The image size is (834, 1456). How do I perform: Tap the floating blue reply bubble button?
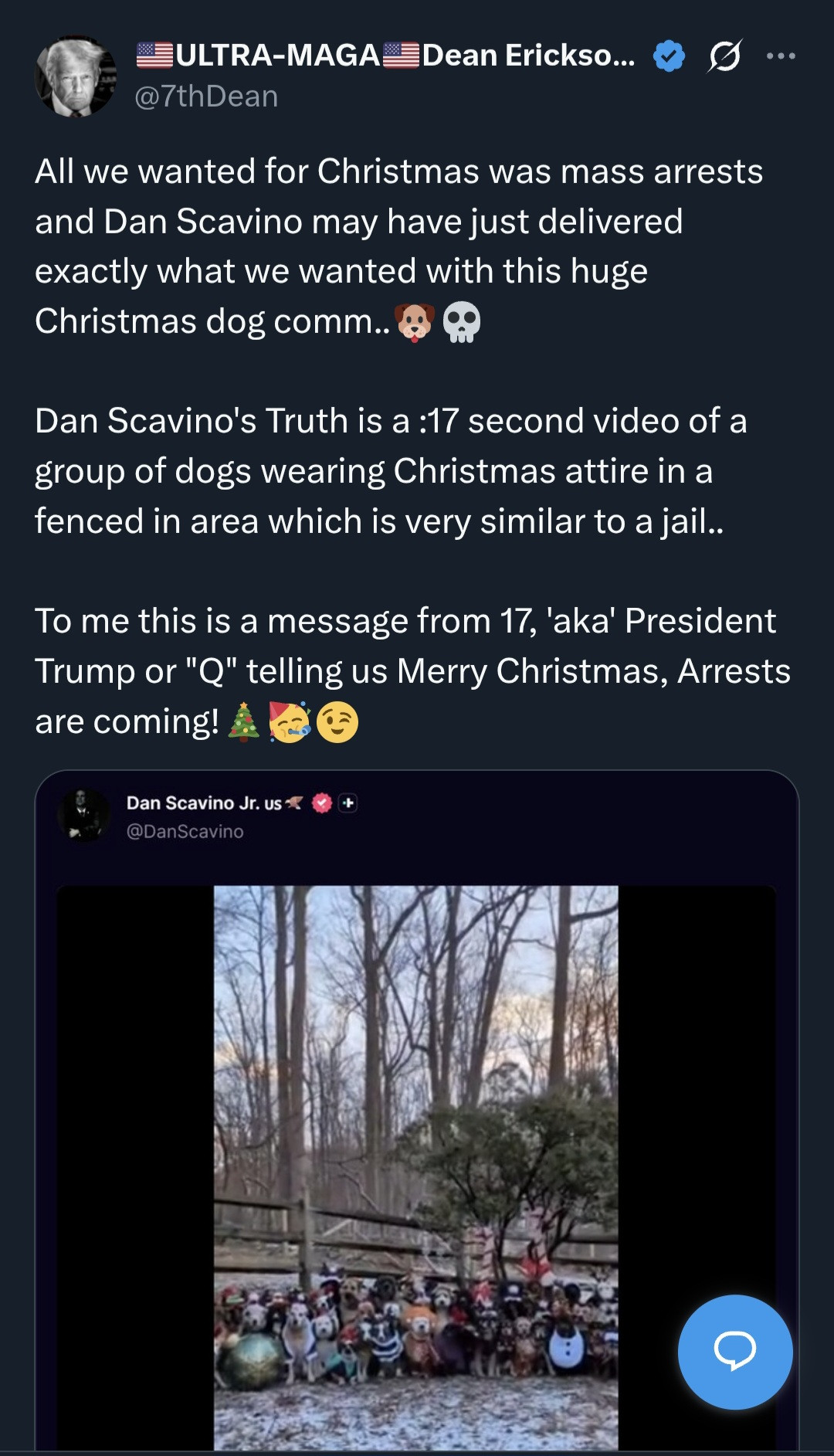point(734,1352)
